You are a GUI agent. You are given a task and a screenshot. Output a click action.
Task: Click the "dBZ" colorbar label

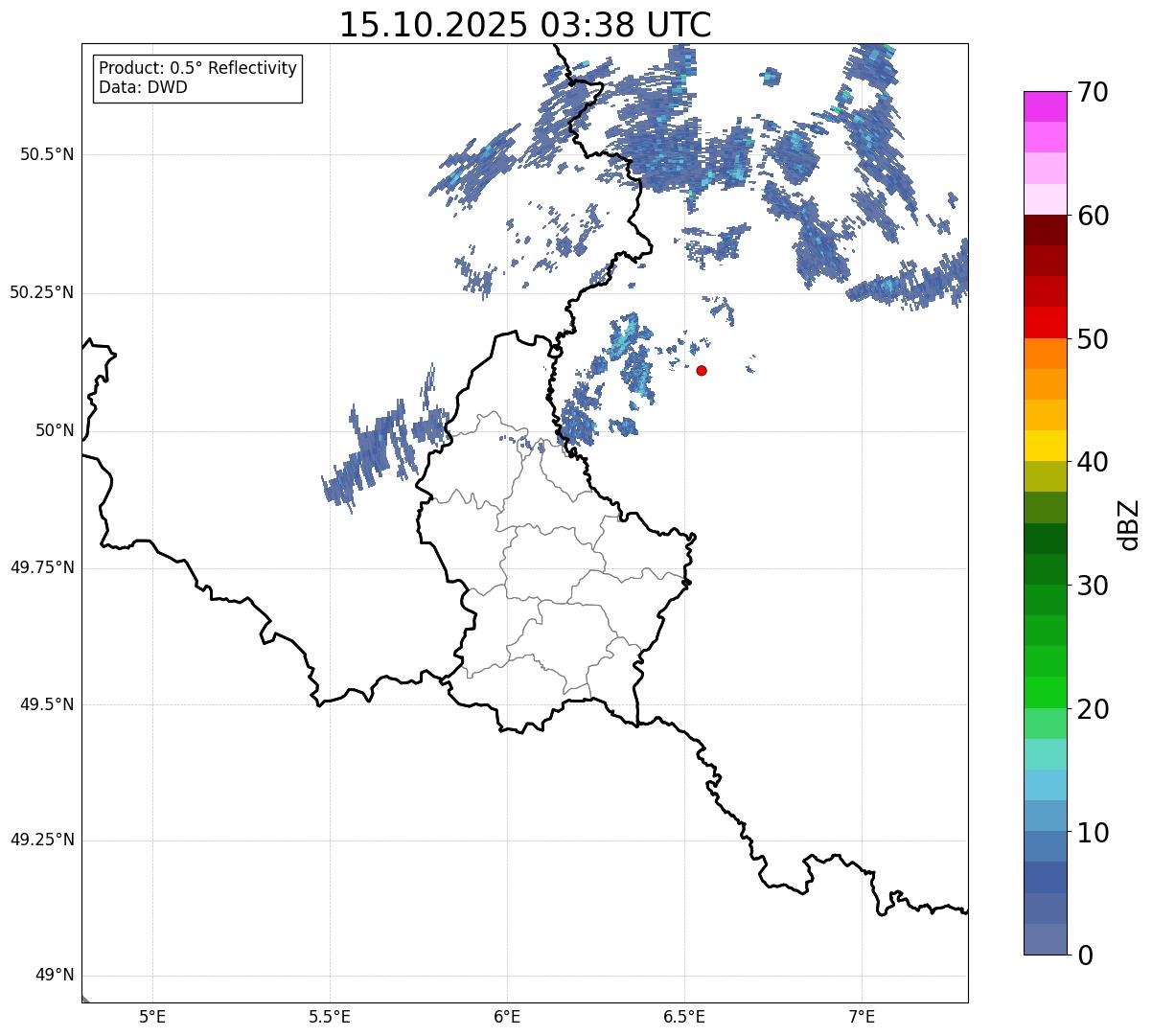[x=1128, y=523]
